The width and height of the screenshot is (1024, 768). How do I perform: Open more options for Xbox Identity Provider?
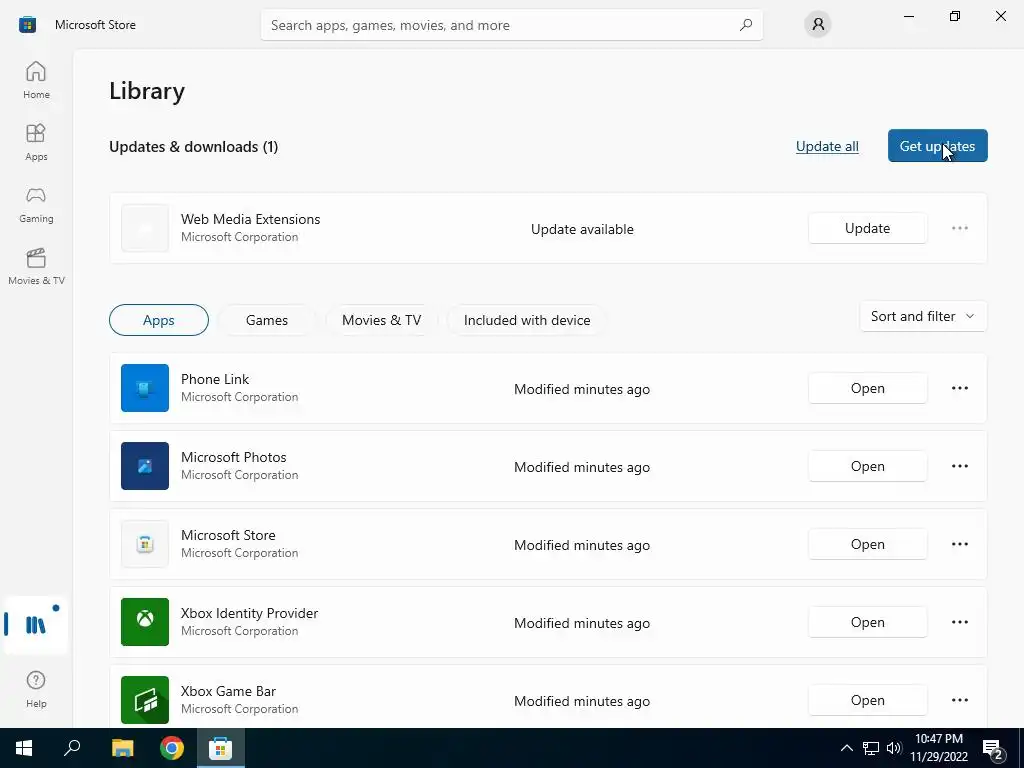pos(960,622)
